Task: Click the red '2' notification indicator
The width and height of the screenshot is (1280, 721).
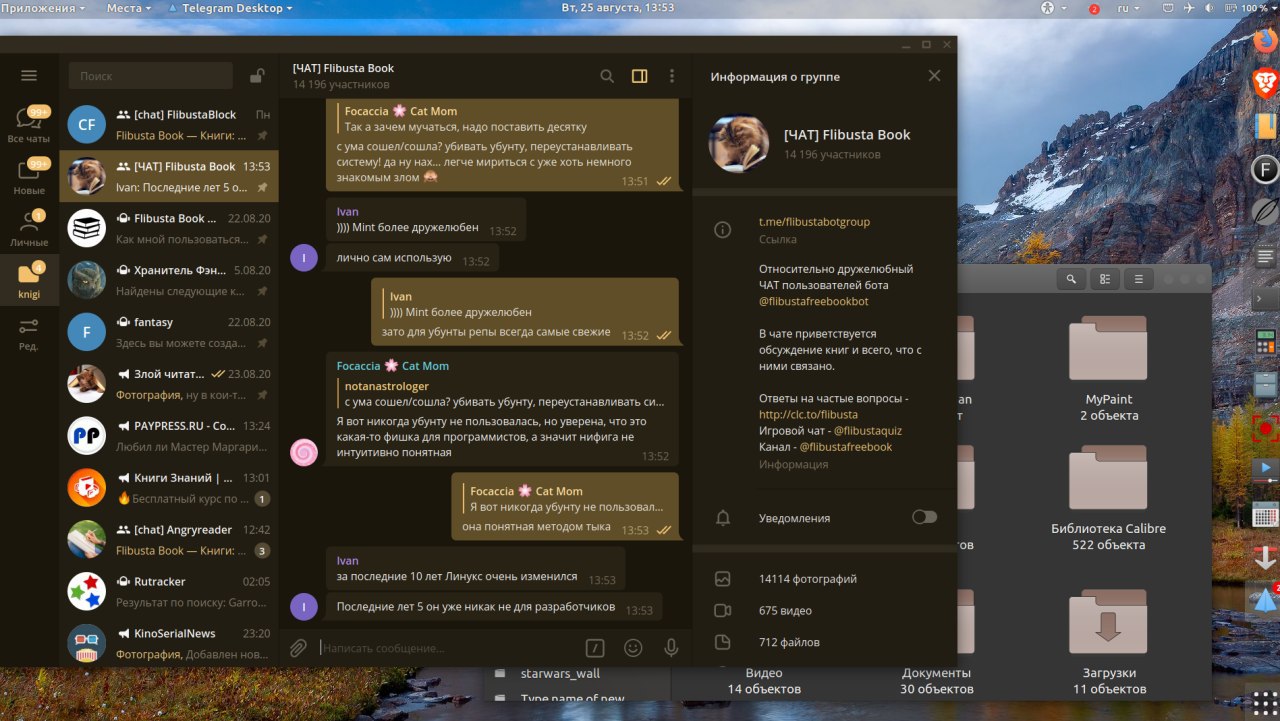Action: click(x=1094, y=9)
